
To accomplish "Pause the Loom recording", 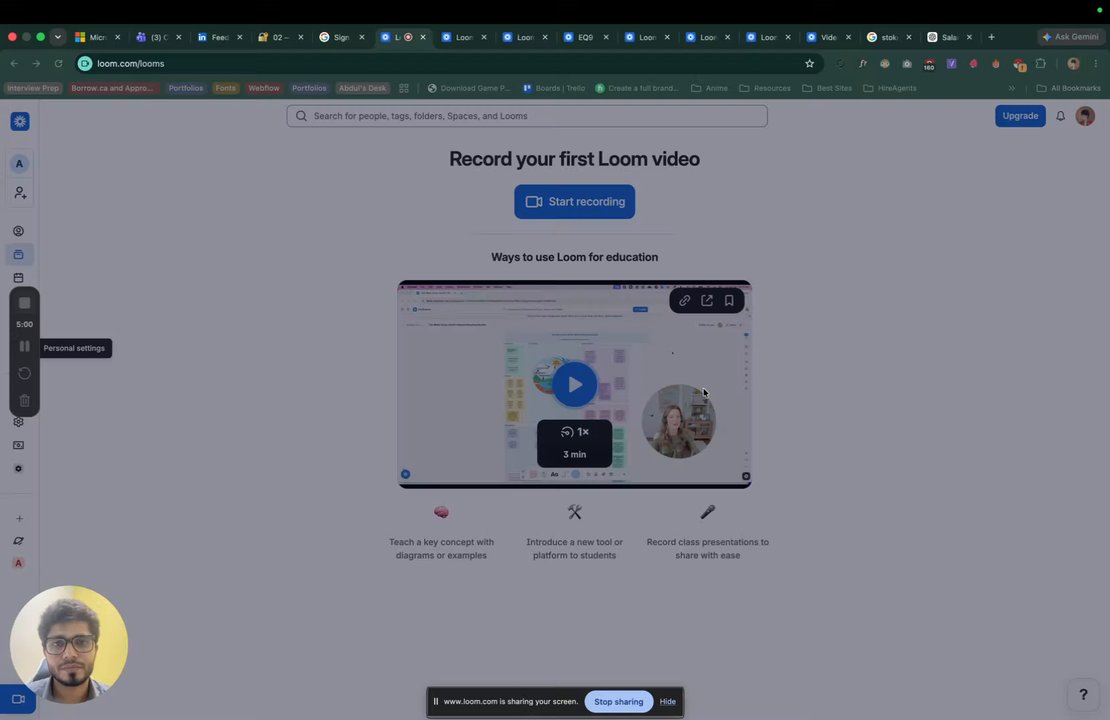I will point(24,346).
